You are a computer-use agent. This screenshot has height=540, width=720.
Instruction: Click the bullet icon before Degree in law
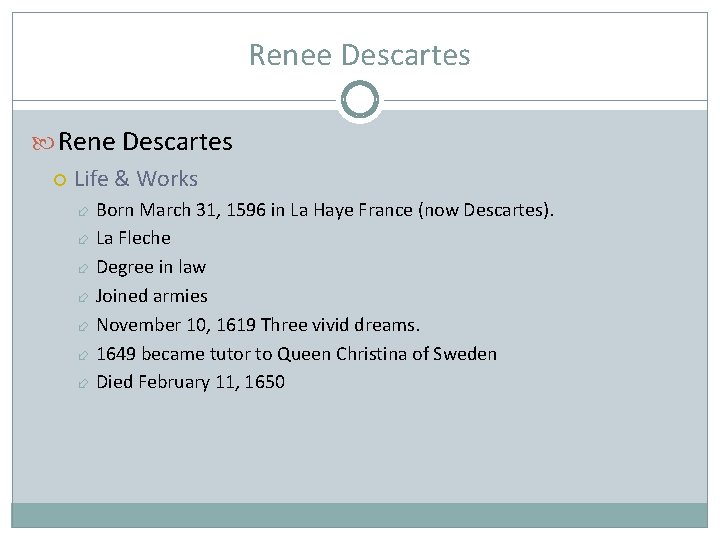(83, 268)
